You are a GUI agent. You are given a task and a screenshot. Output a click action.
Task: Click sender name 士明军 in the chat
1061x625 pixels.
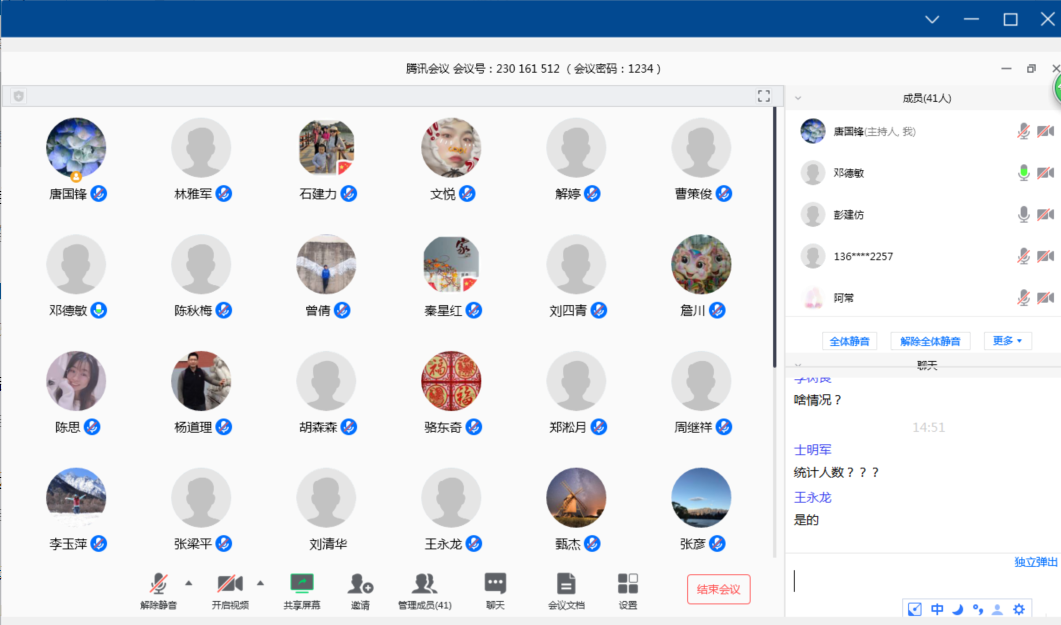coord(813,450)
